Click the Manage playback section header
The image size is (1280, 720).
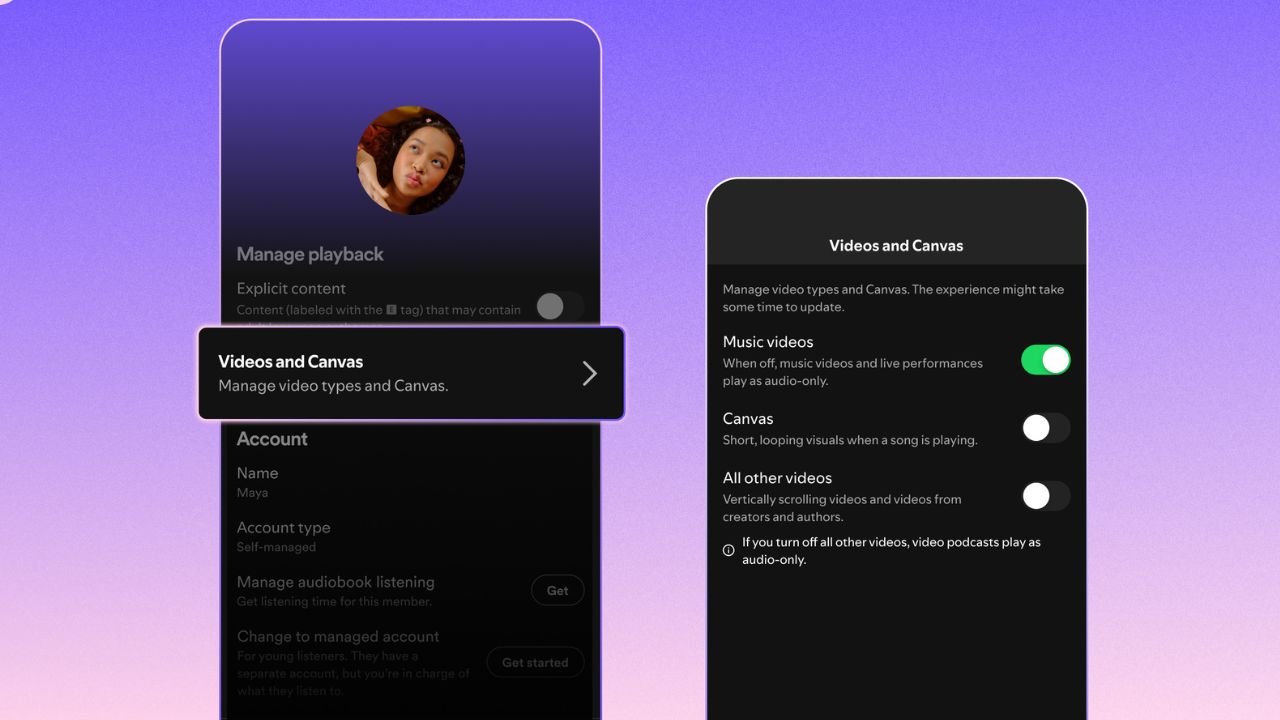pos(310,254)
